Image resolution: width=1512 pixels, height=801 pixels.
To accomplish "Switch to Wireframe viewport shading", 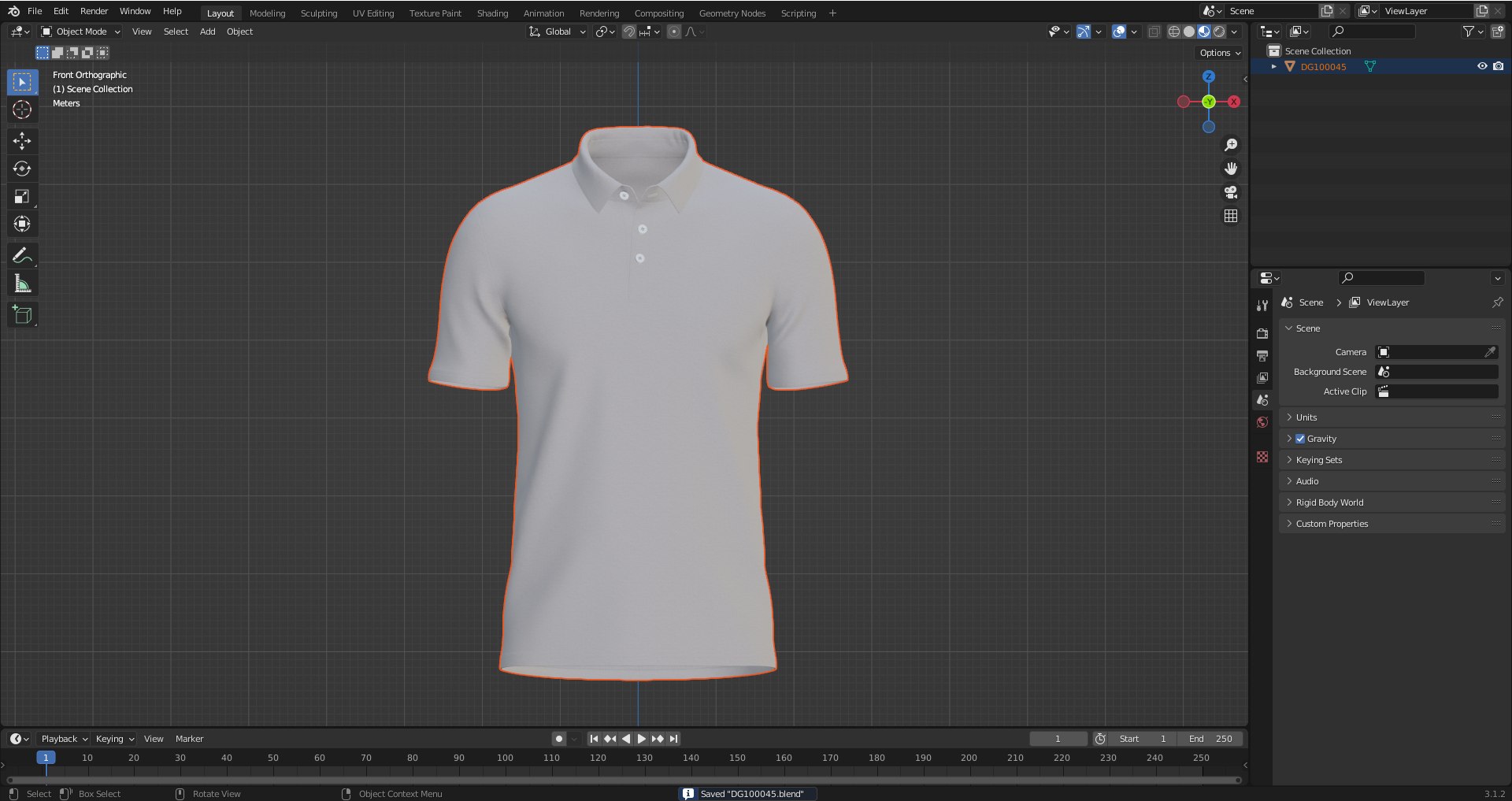I will click(x=1174, y=32).
